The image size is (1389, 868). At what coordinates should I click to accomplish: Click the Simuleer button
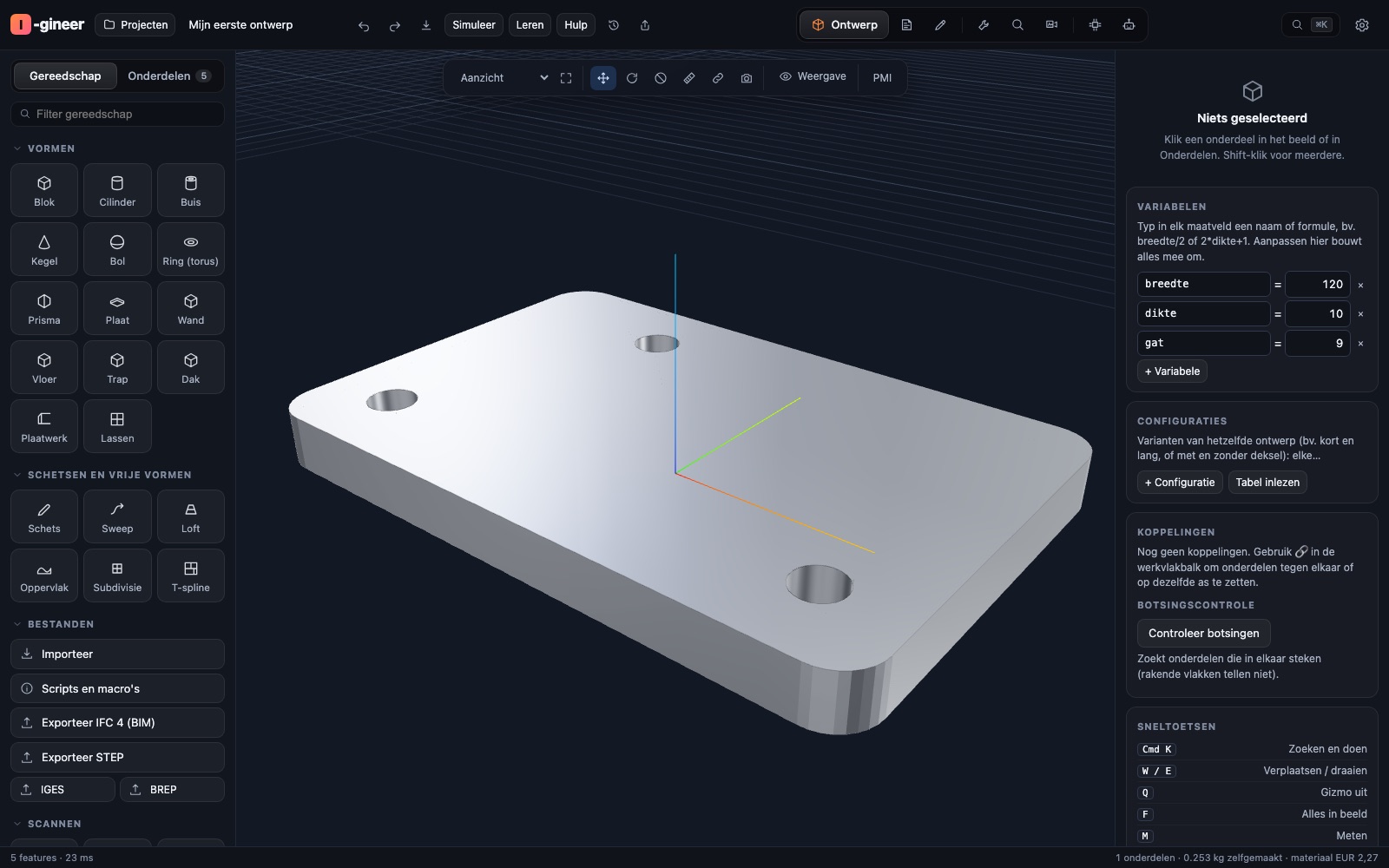click(474, 25)
